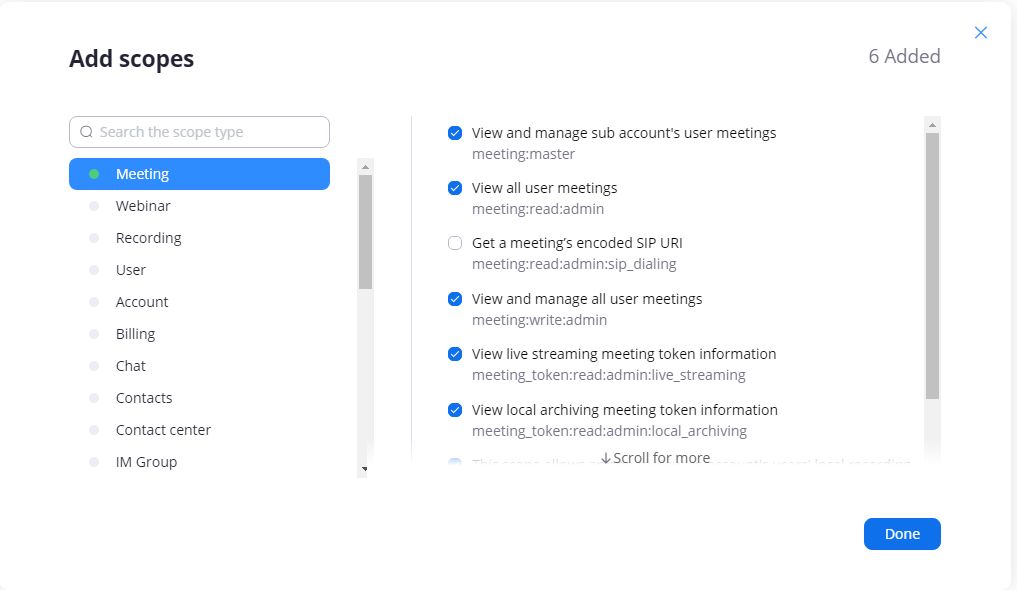The width and height of the screenshot is (1017, 590).
Task: Choose the Contact center scope type
Action: [163, 430]
